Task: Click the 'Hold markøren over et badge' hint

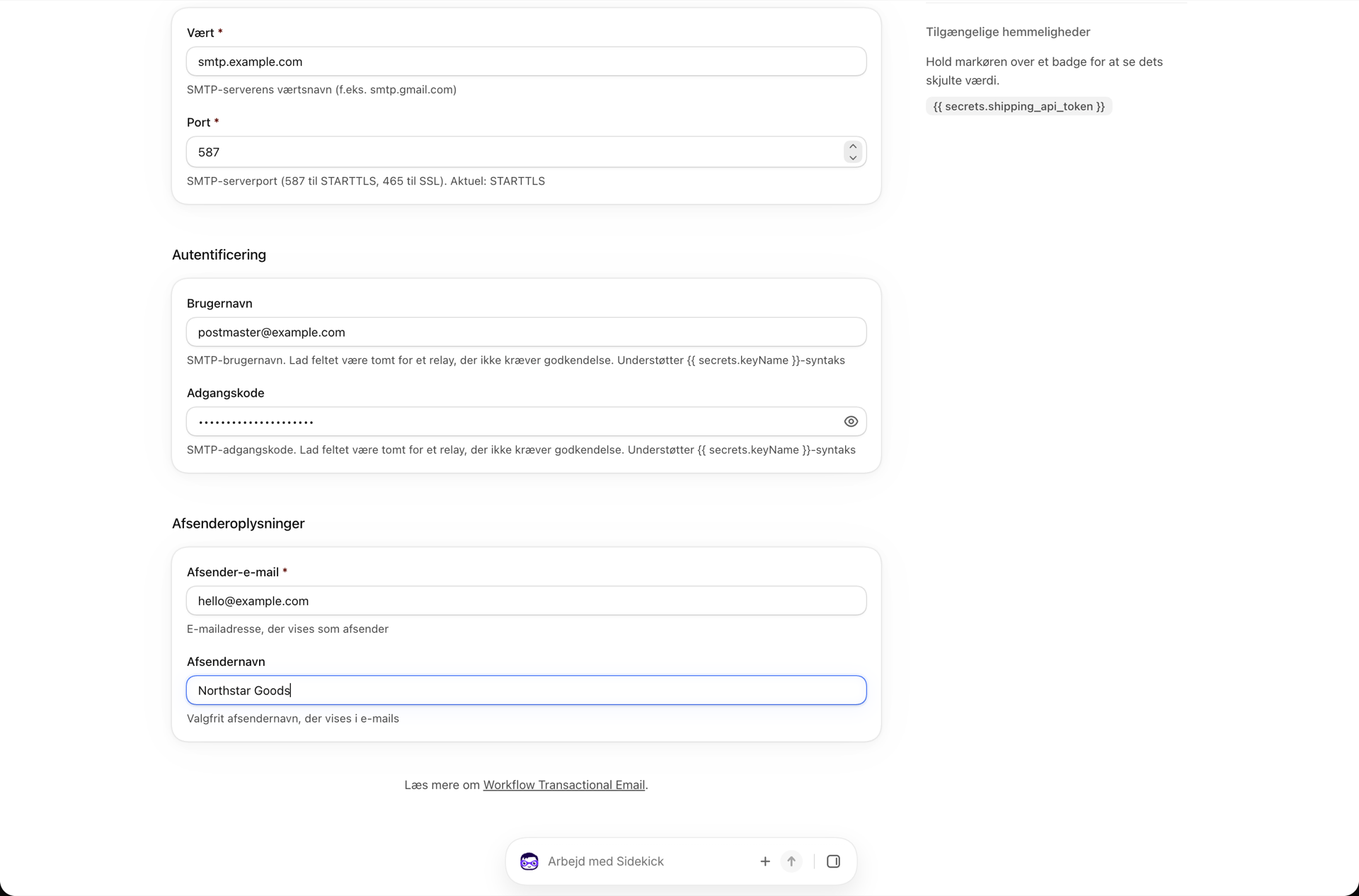Action: pos(1044,71)
